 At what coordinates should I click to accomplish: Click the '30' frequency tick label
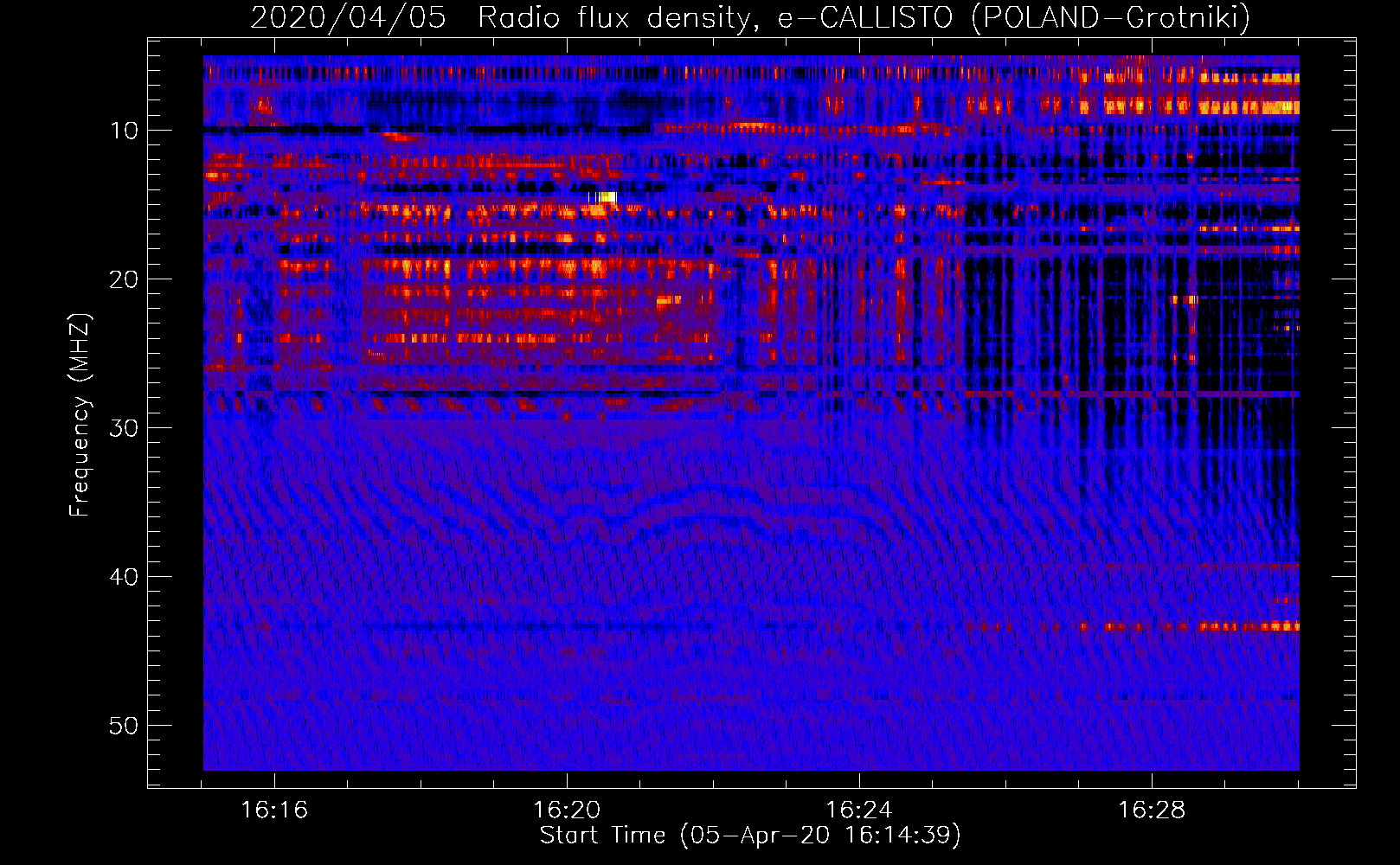(x=124, y=428)
